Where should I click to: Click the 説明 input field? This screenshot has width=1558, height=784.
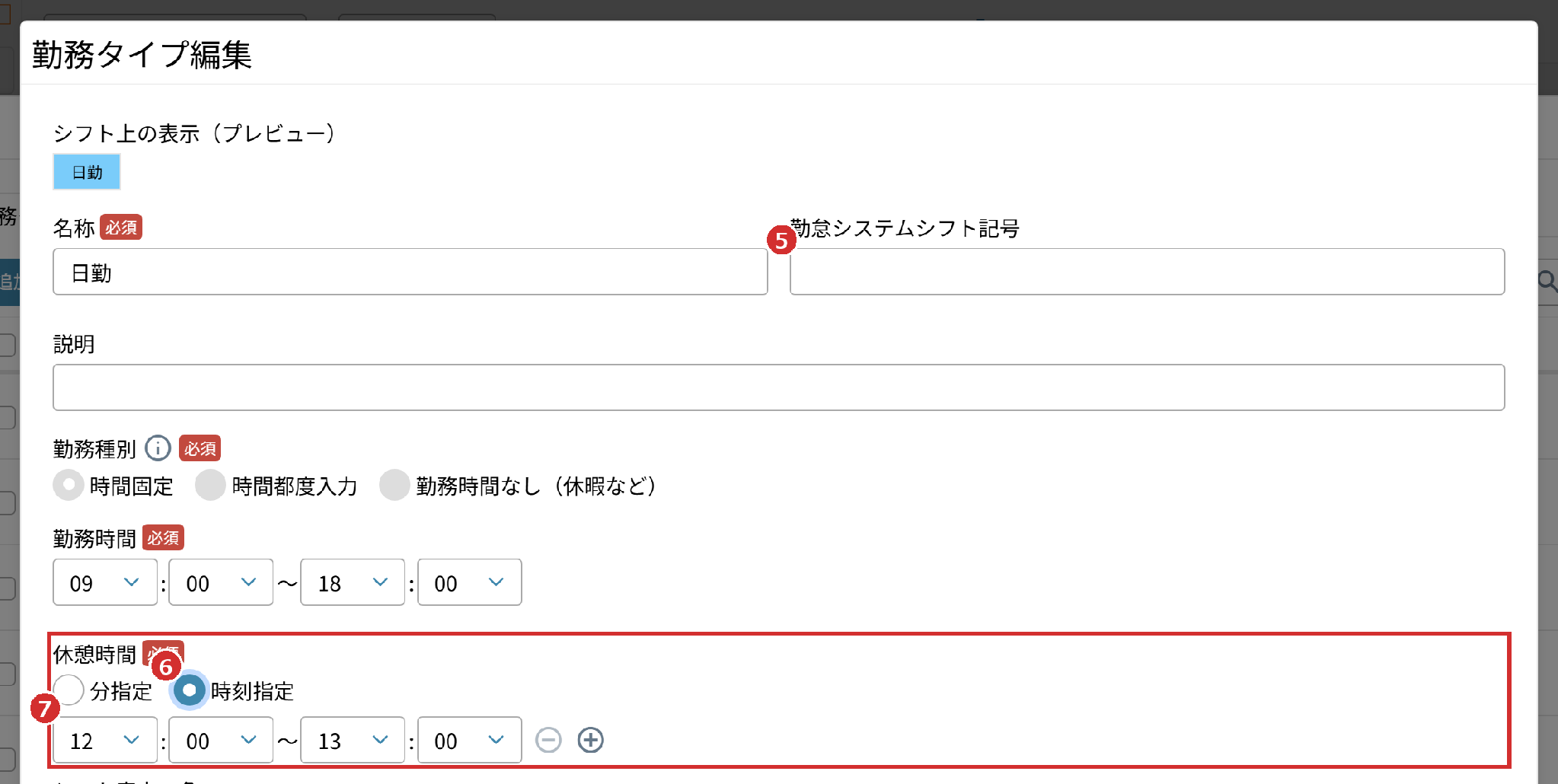point(779,387)
